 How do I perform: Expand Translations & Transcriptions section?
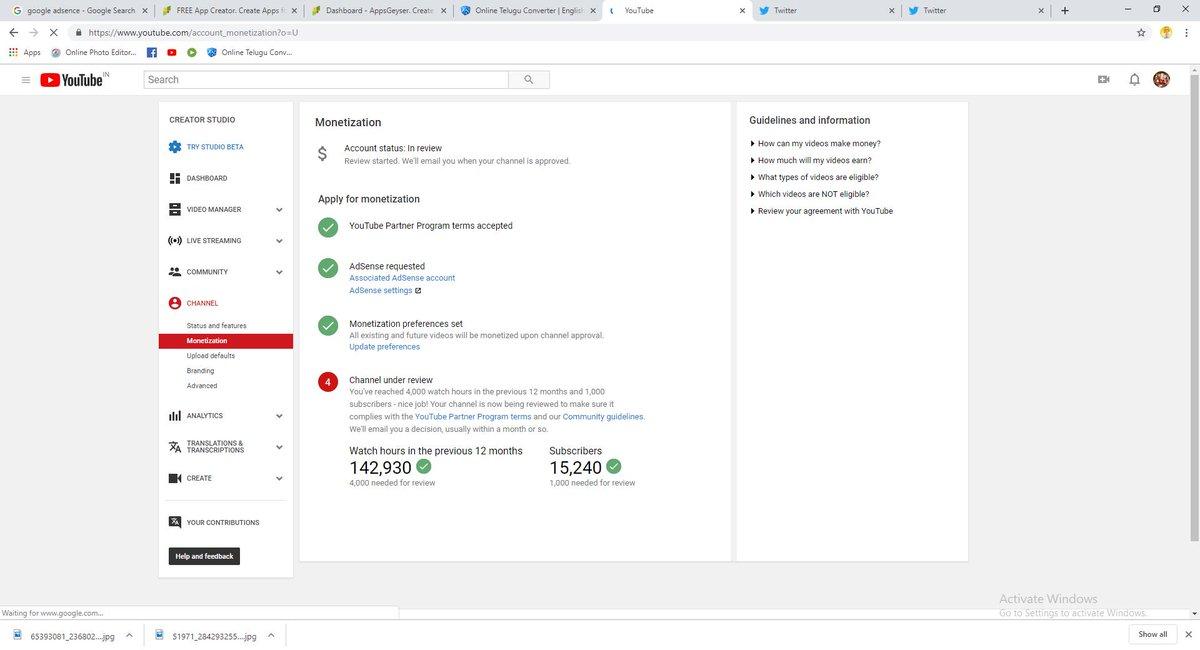click(279, 447)
